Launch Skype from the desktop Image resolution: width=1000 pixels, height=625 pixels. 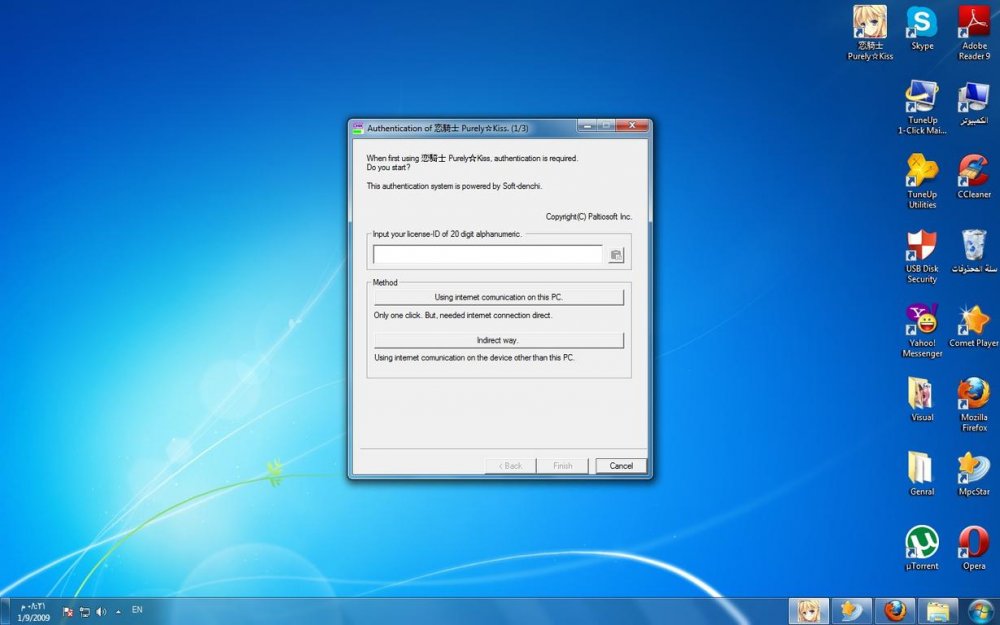coord(922,23)
